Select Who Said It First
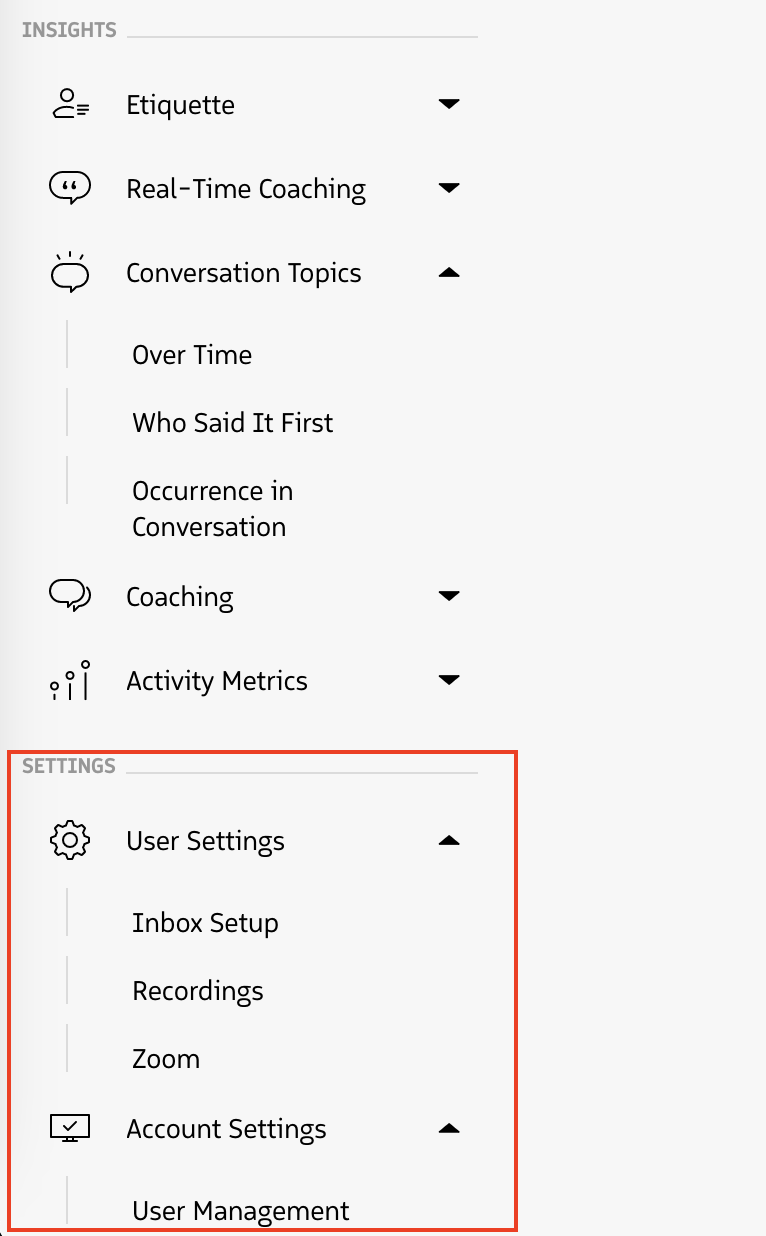The image size is (766, 1236). pos(232,422)
